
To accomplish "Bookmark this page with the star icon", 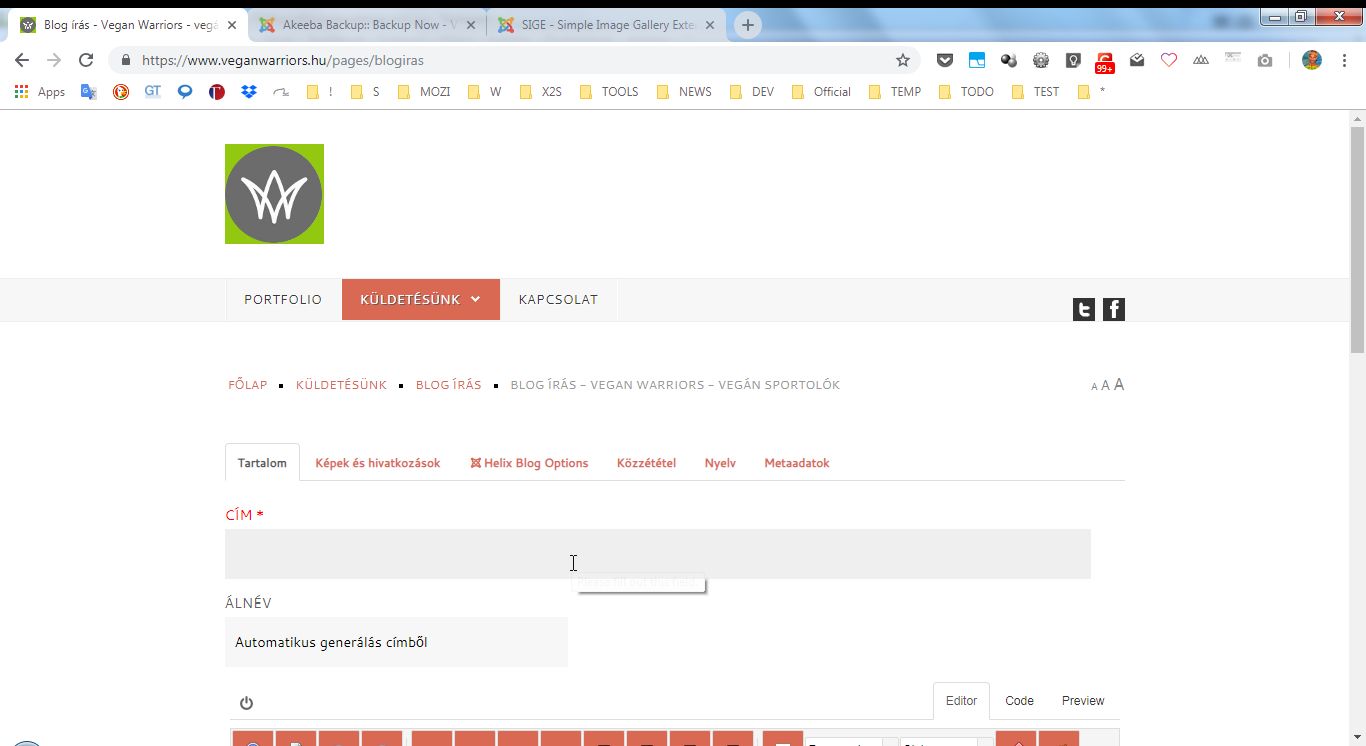I will [902, 60].
